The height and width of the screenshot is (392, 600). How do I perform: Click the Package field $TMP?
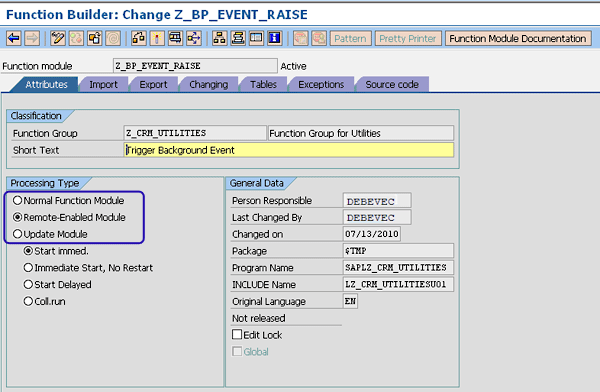[x=398, y=251]
